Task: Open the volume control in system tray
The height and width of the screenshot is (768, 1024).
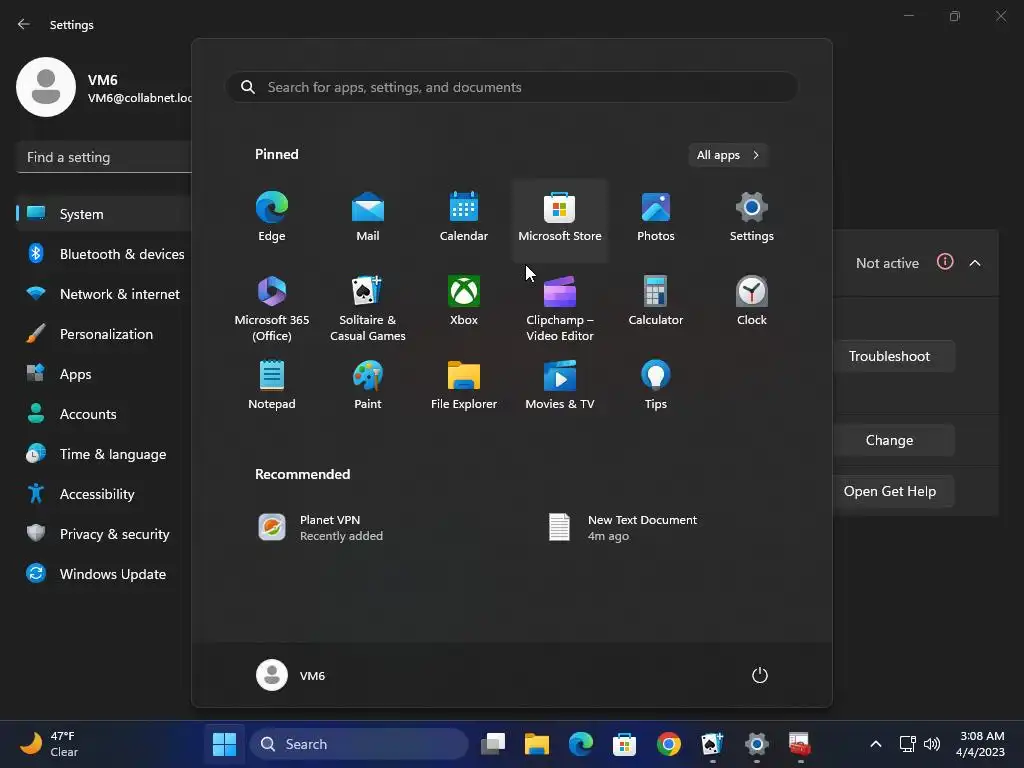Action: 932,744
